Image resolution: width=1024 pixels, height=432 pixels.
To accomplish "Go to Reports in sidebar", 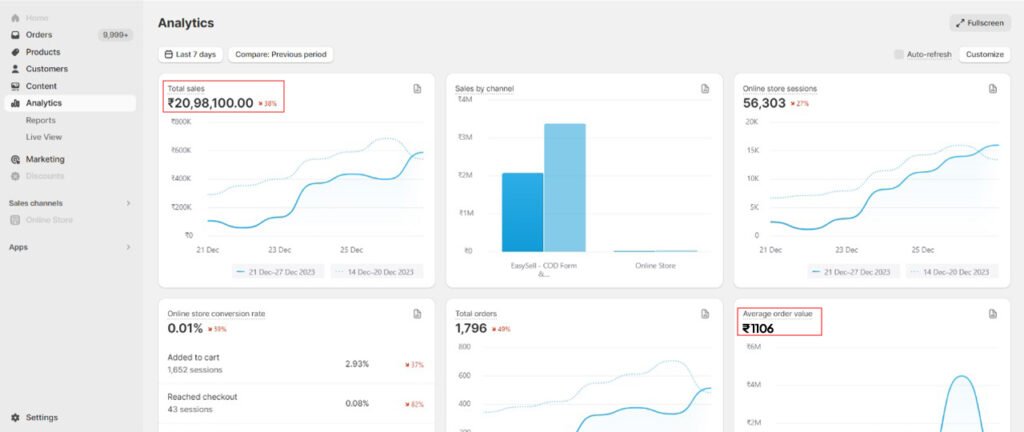I will (41, 120).
